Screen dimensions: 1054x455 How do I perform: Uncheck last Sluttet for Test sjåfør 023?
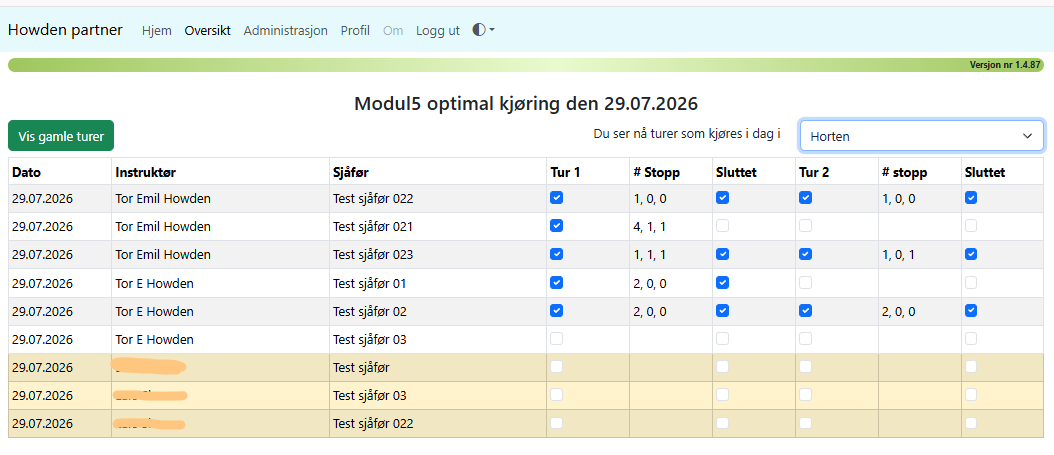(x=971, y=255)
